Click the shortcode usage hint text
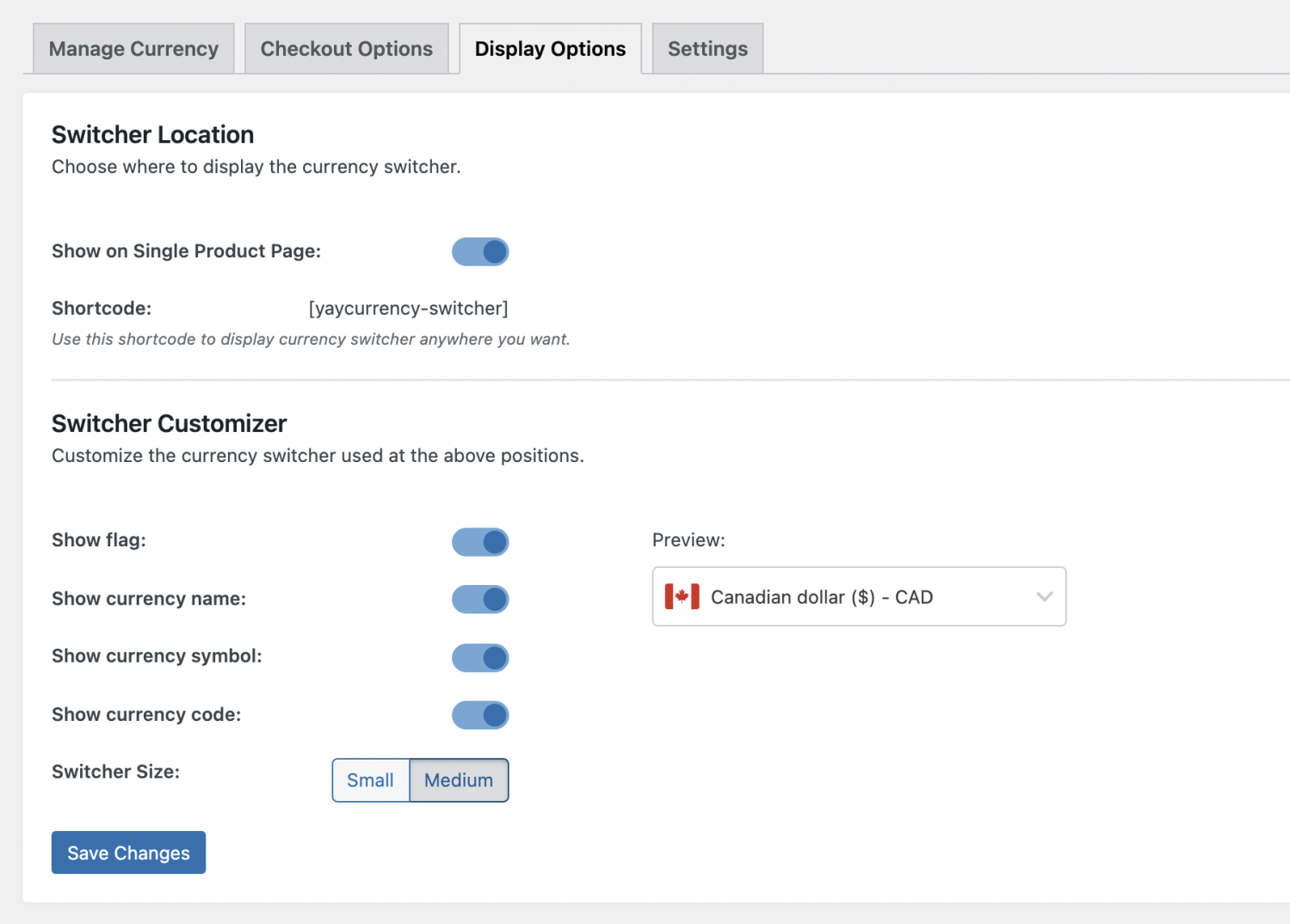 (311, 340)
